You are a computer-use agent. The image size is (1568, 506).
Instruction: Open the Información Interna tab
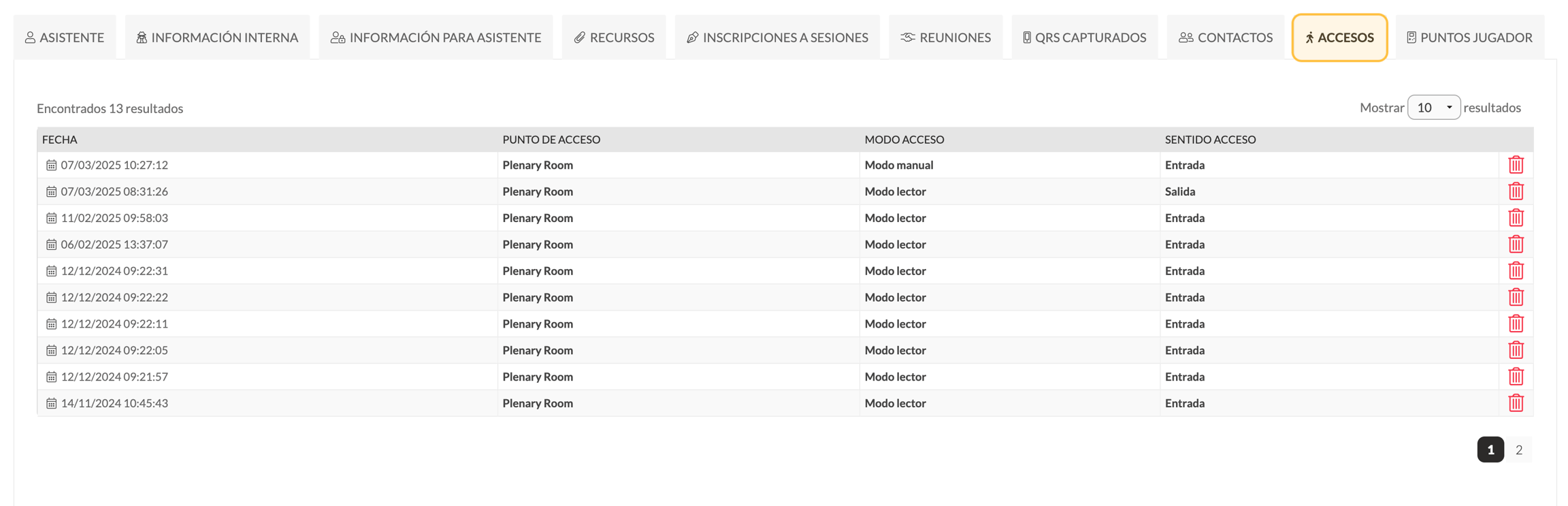click(217, 37)
